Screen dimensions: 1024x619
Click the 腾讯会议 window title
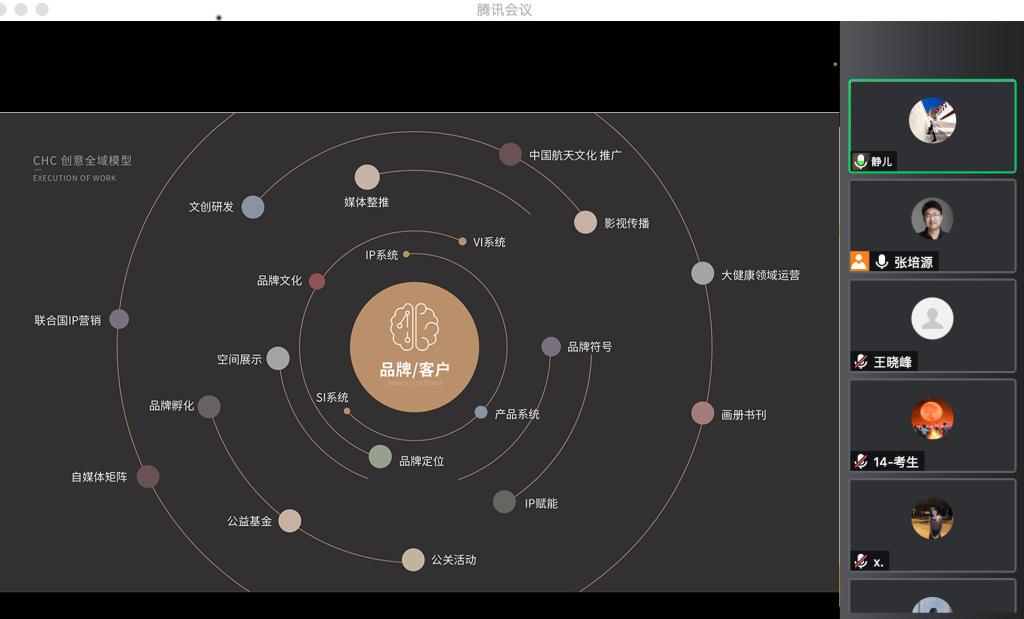tap(504, 10)
